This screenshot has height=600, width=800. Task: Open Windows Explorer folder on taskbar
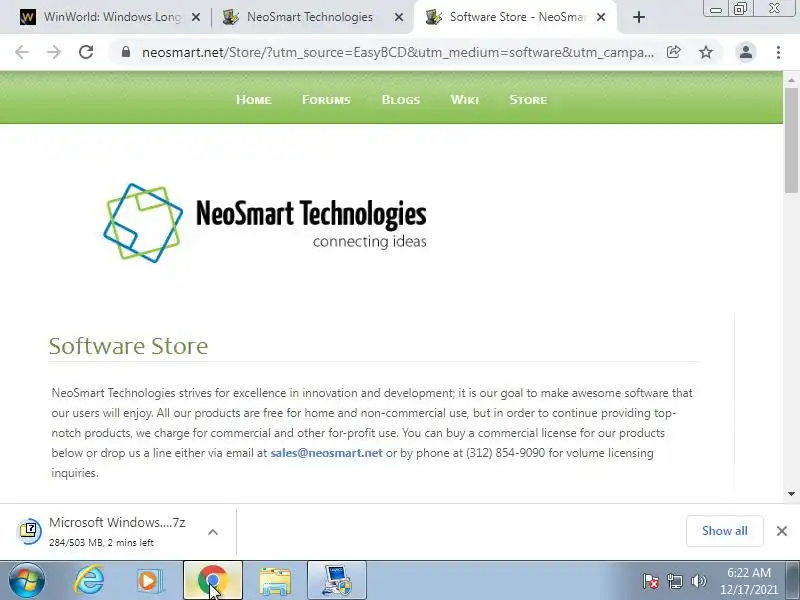275,581
